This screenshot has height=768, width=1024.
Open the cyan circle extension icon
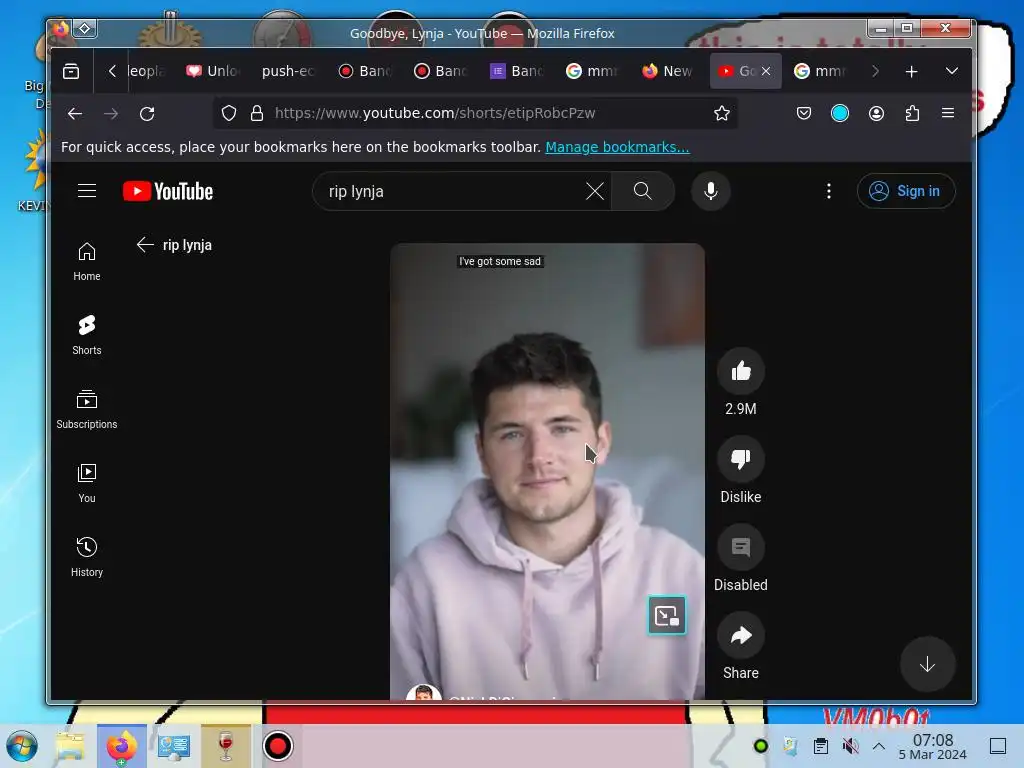[x=840, y=114]
